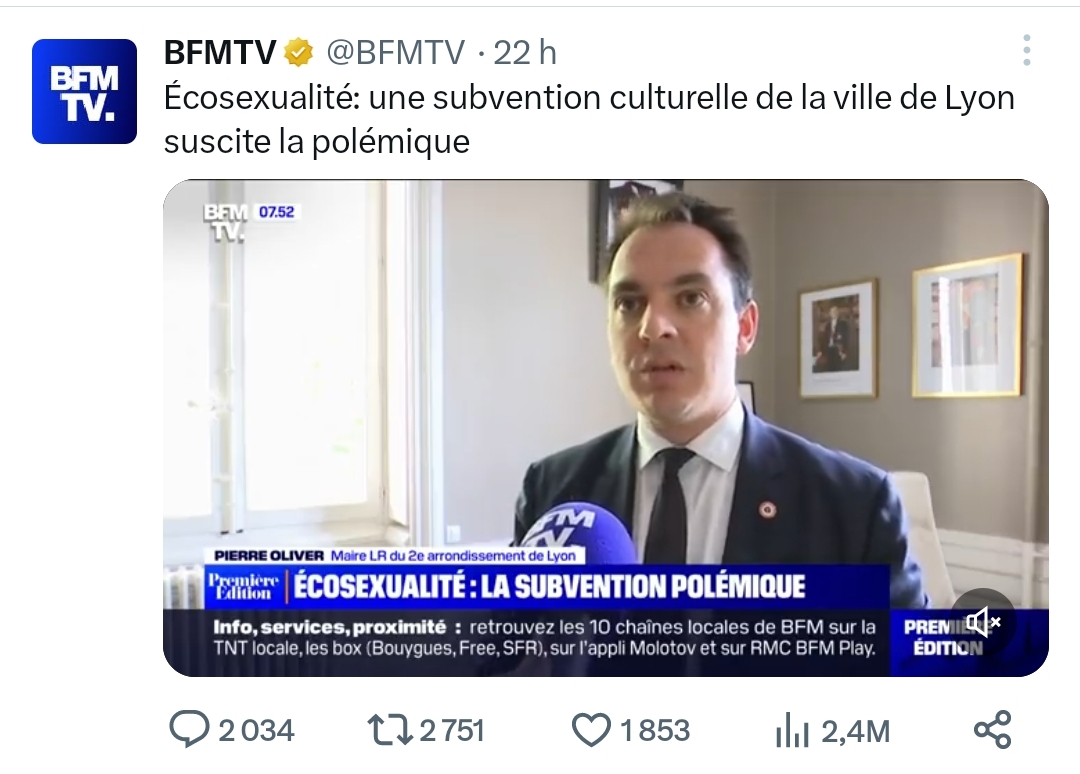Screen dimensions: 1080x774
Task: Click the reply speech bubble icon
Action: click(189, 729)
